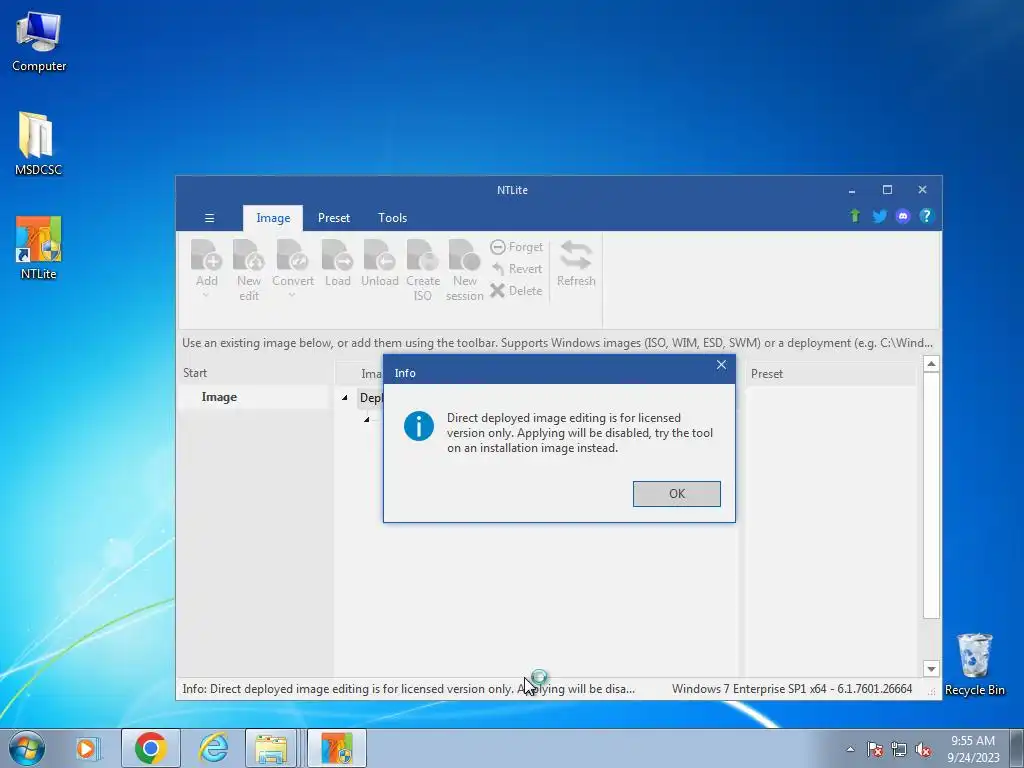
Task: Click OK in the Info dialog
Action: [x=677, y=494]
